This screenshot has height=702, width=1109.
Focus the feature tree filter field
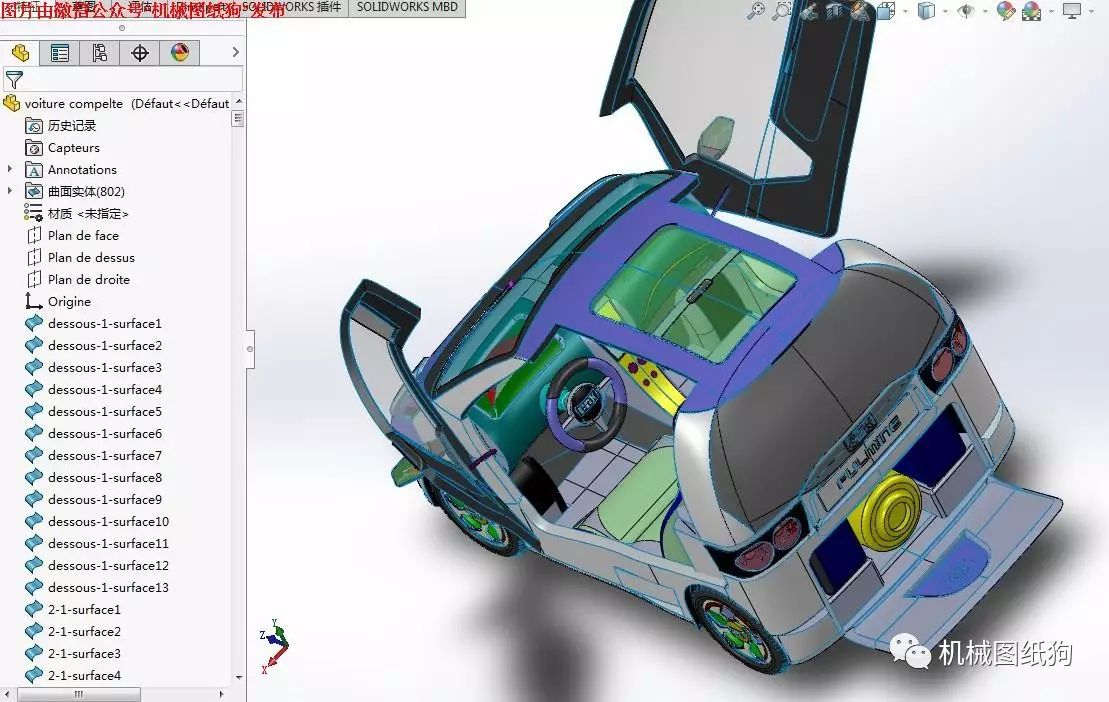[123, 79]
